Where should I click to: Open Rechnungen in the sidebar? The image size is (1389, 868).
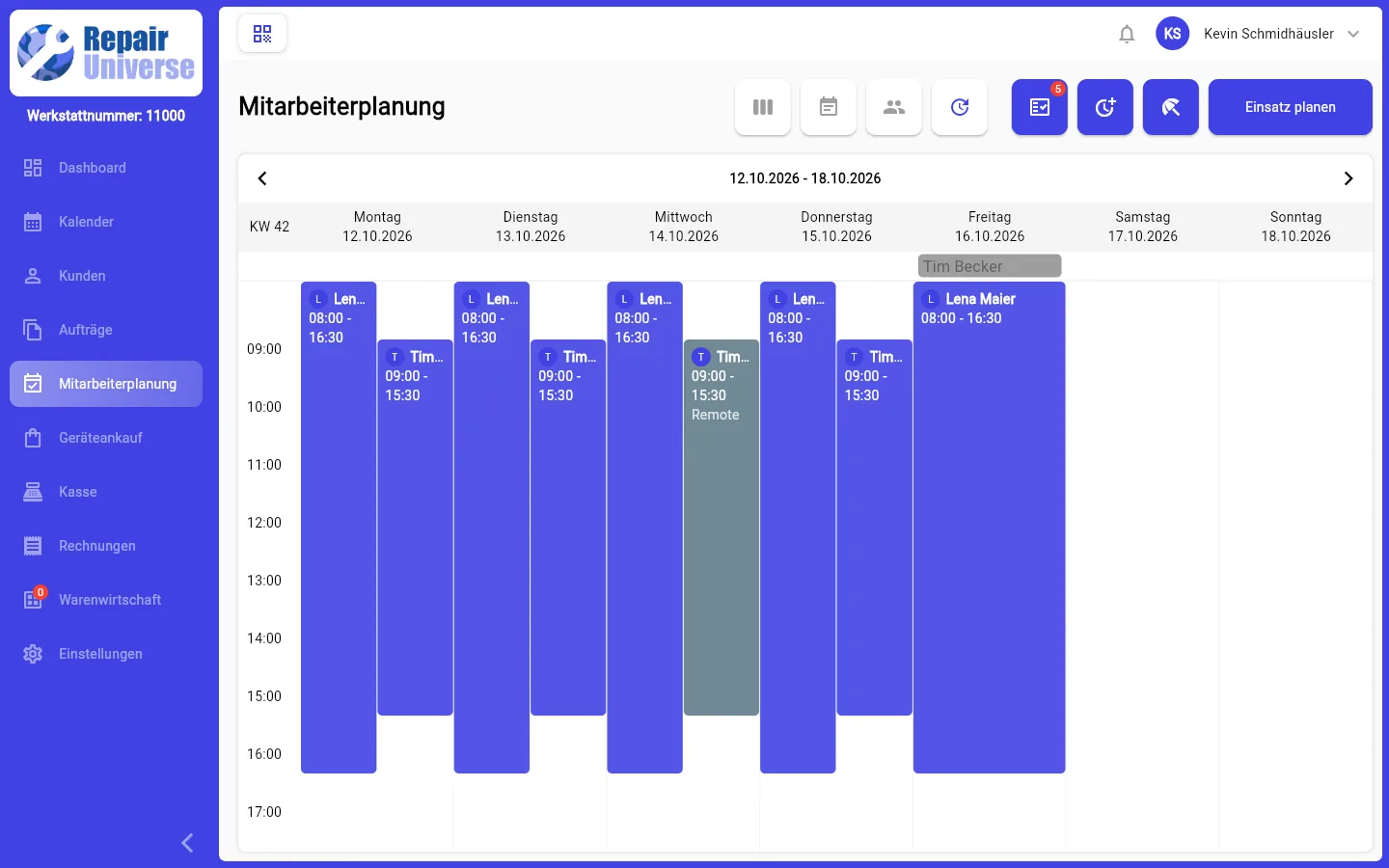tap(106, 546)
